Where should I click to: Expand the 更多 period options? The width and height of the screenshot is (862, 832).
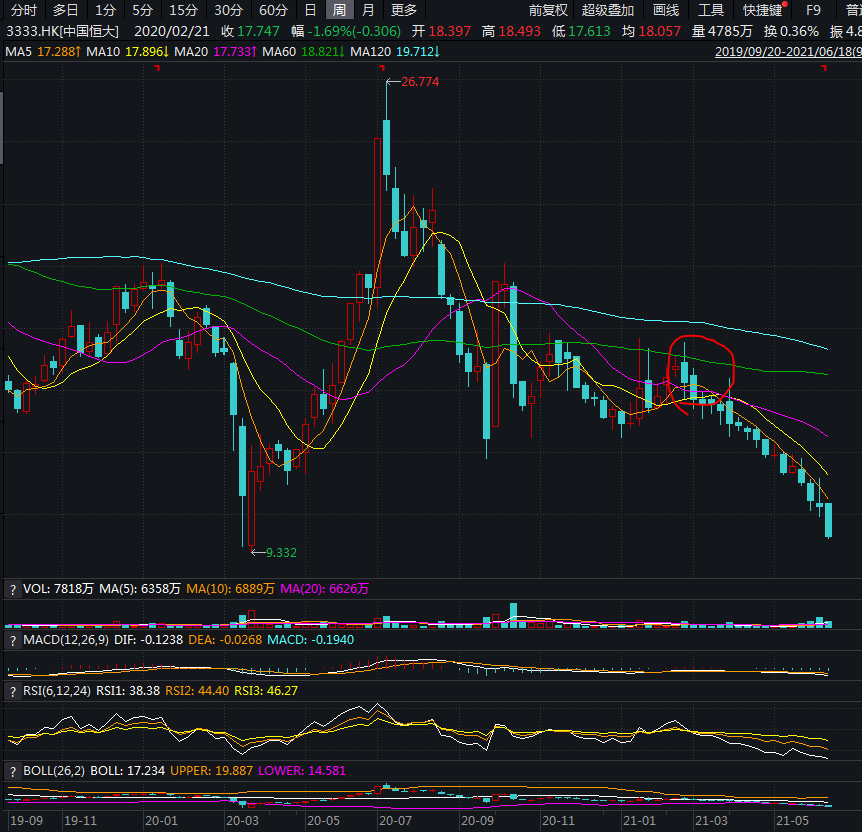pos(404,10)
